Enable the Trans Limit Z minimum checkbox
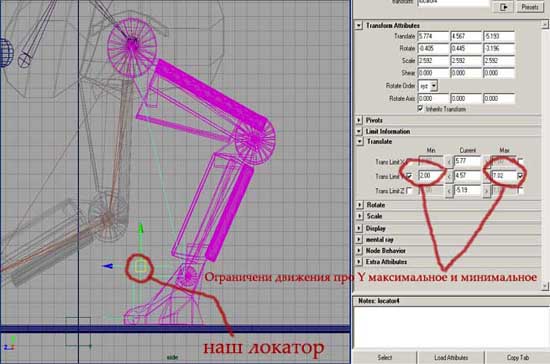Viewport: 550px width, 364px height. coord(409,190)
